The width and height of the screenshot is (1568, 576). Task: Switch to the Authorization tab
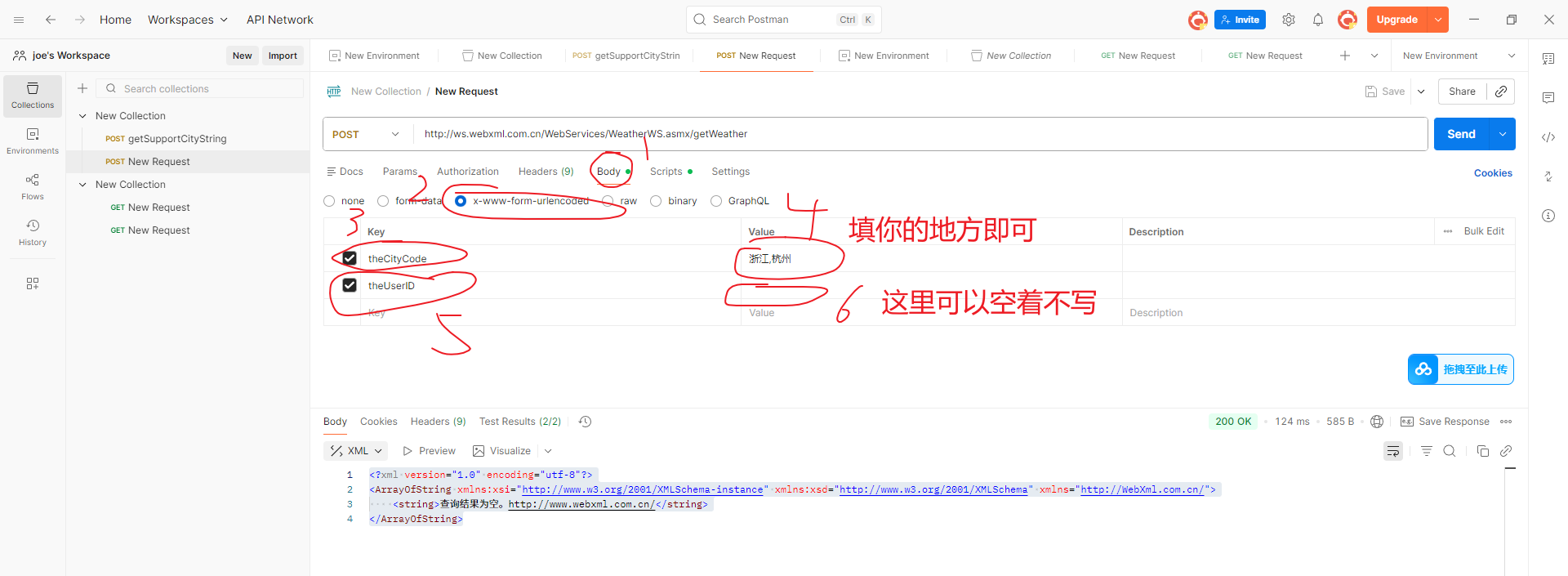coord(468,172)
